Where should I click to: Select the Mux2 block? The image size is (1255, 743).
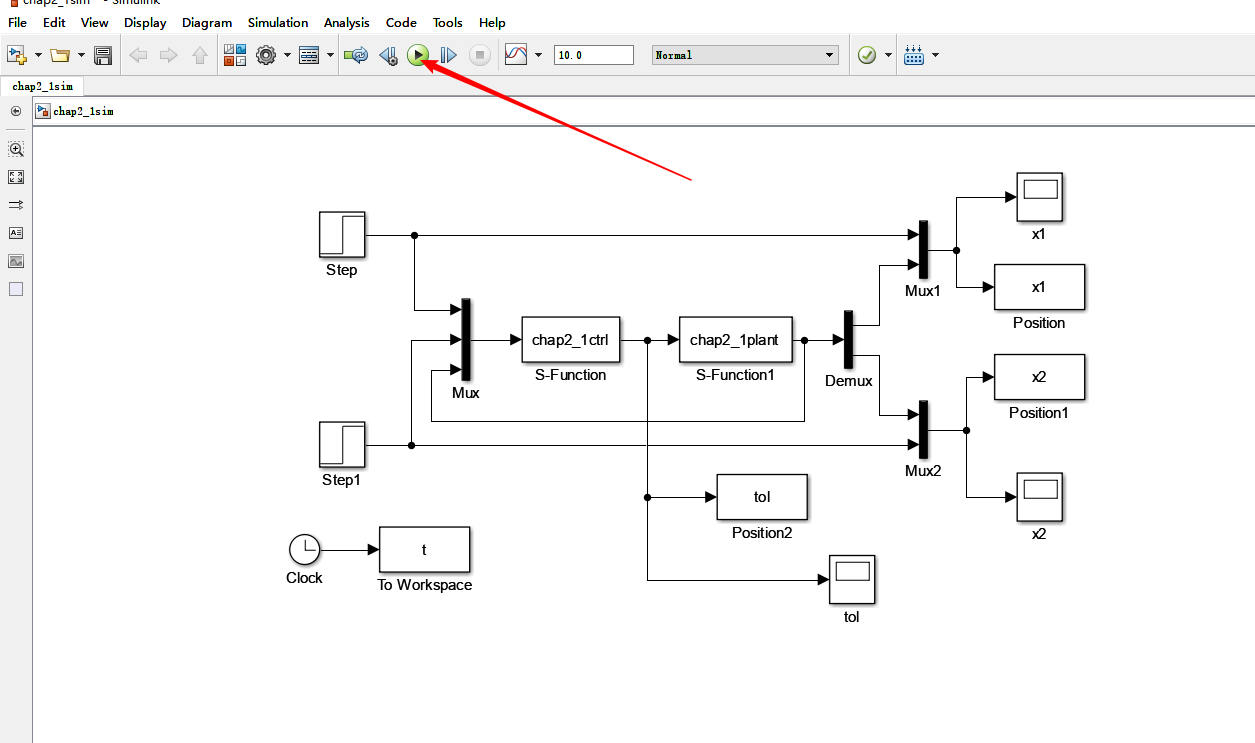pyautogui.click(x=924, y=430)
